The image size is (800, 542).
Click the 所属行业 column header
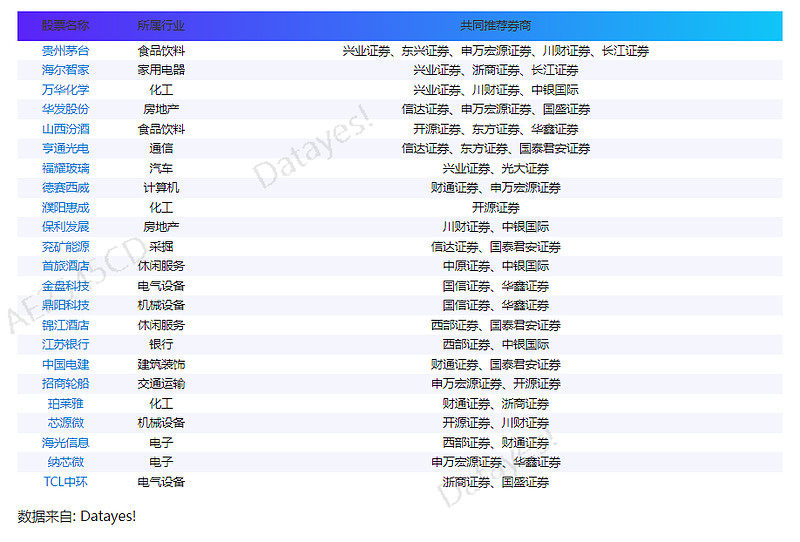[161, 25]
